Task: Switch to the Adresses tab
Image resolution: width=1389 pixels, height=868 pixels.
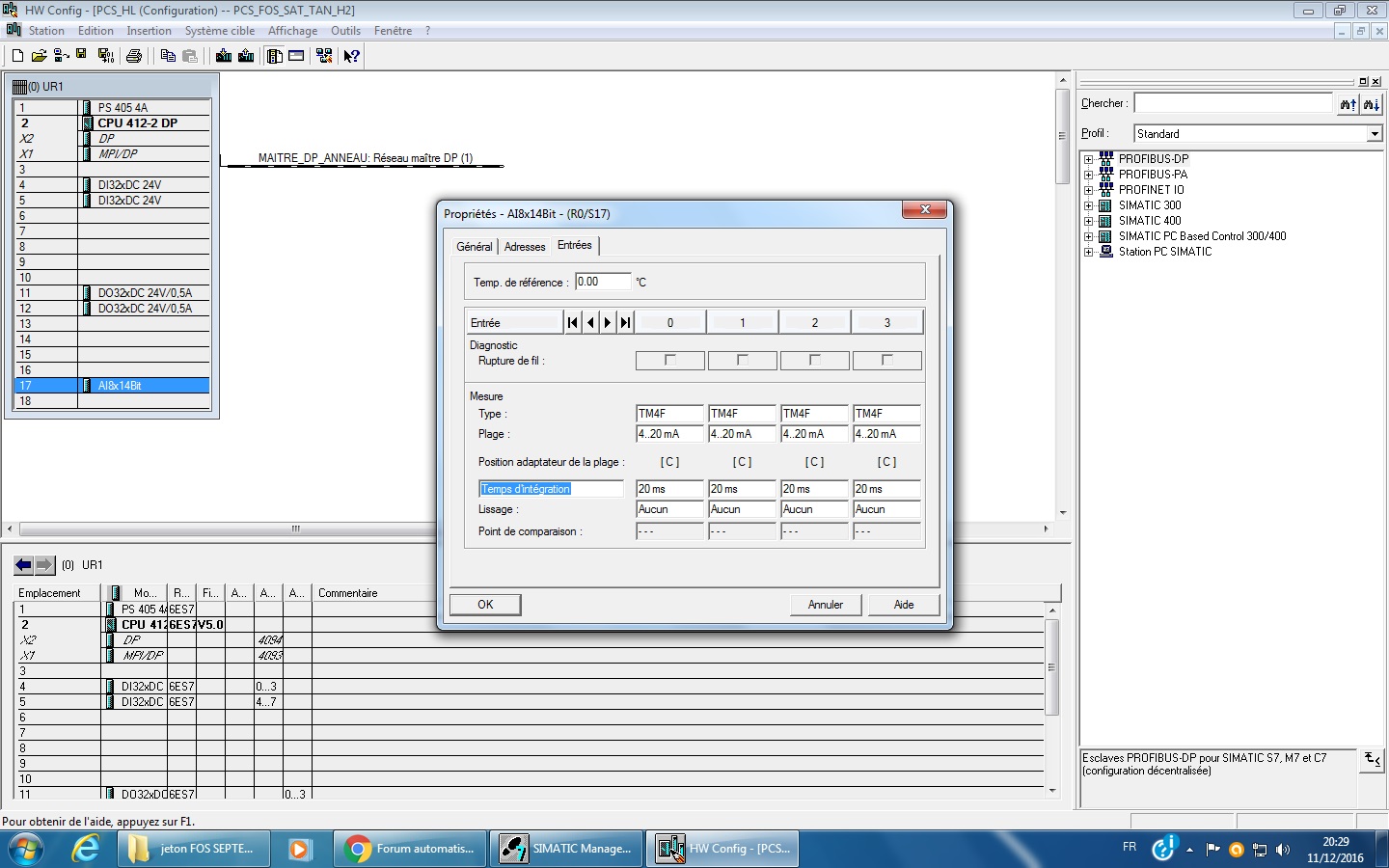Action: [x=525, y=247]
